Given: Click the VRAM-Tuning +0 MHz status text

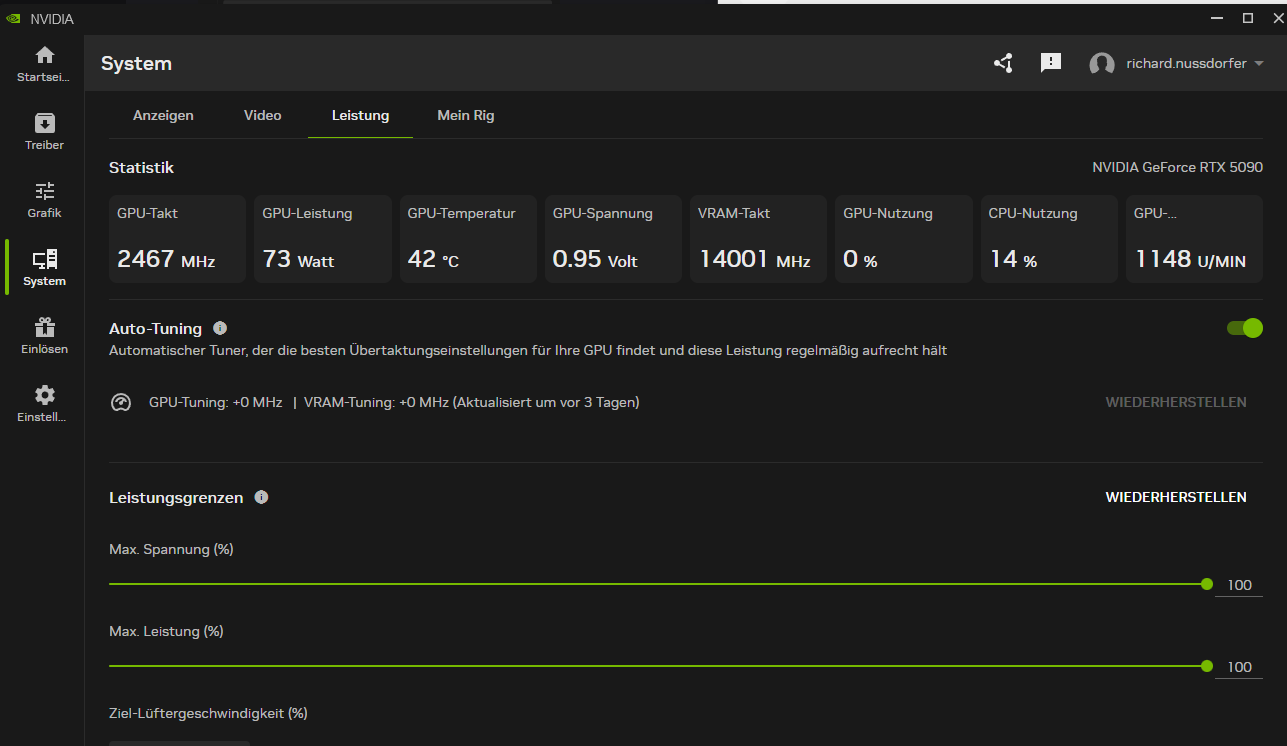Looking at the screenshot, I should (472, 402).
